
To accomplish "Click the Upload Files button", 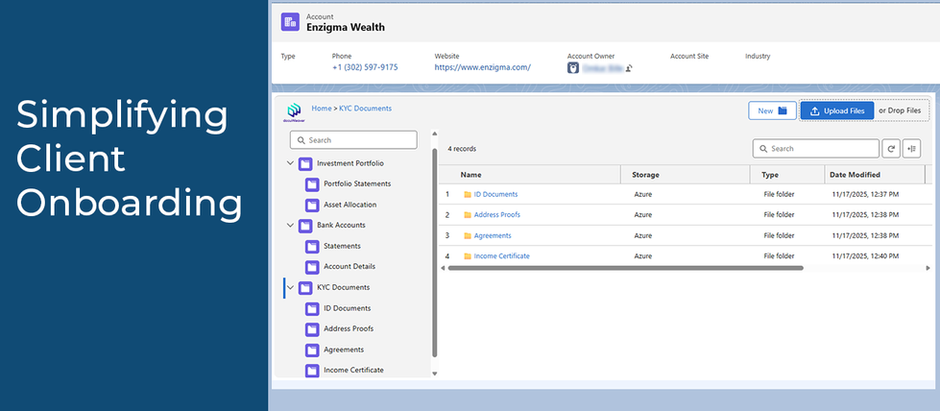I will tap(837, 111).
